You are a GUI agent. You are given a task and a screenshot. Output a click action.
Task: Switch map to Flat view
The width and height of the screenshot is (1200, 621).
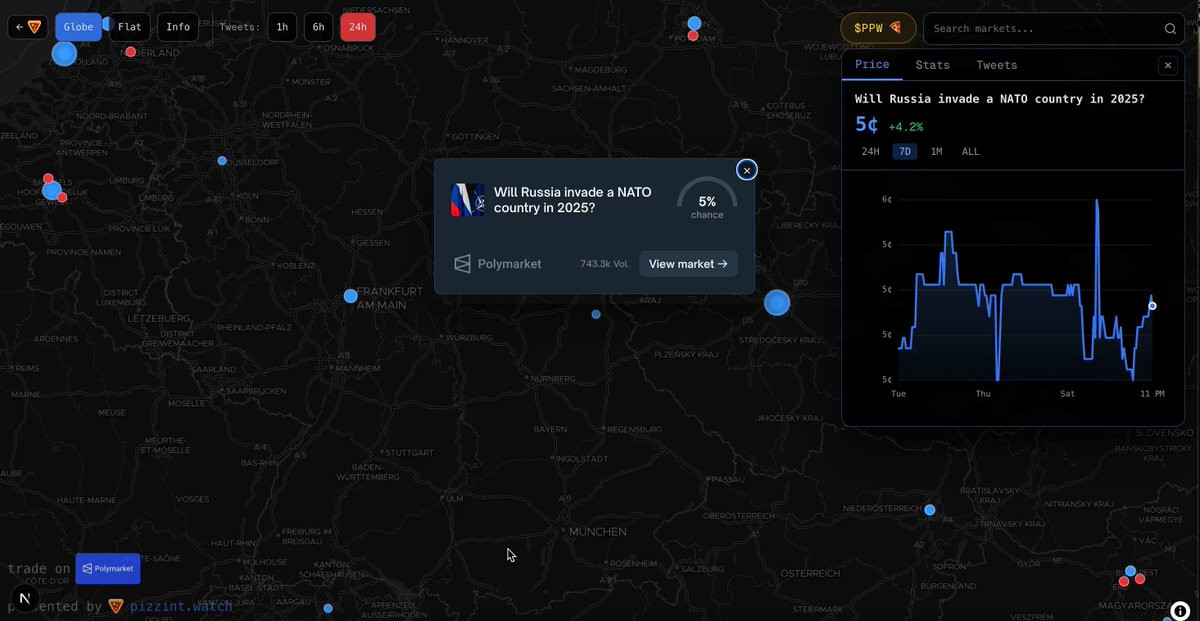click(x=130, y=27)
